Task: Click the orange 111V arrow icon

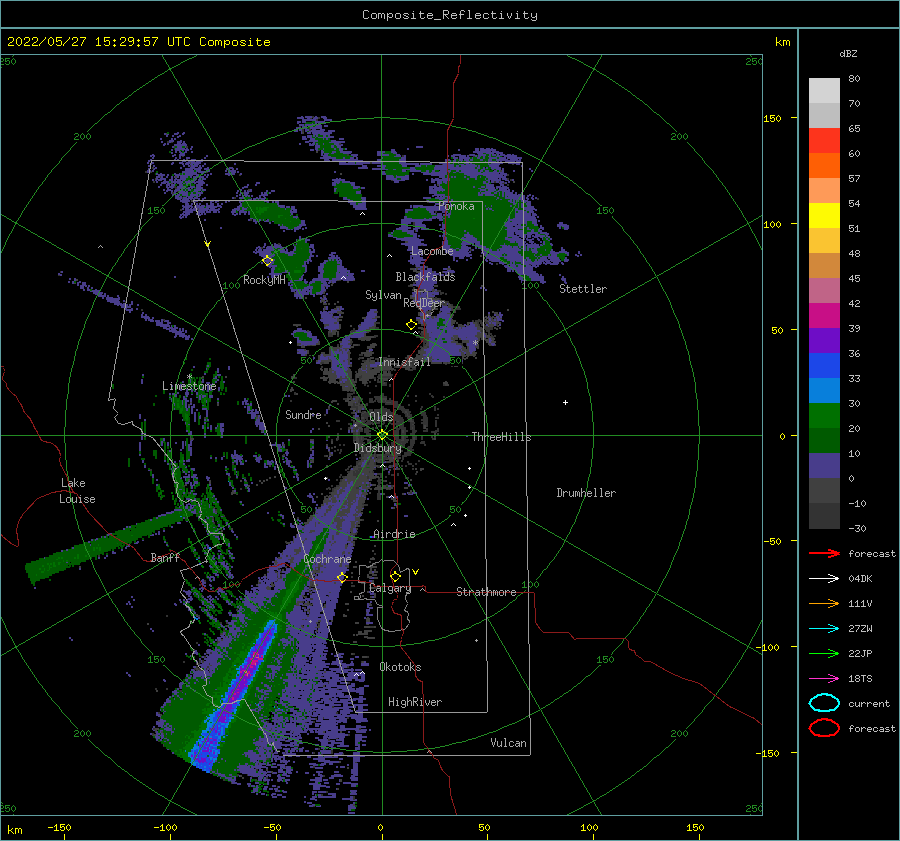Action: click(824, 603)
